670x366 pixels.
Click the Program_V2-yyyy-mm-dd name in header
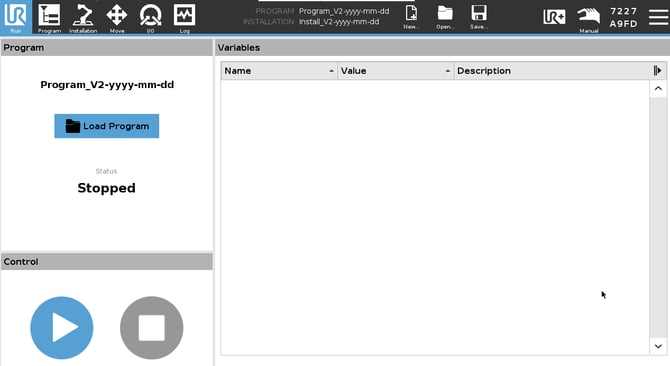tap(344, 11)
